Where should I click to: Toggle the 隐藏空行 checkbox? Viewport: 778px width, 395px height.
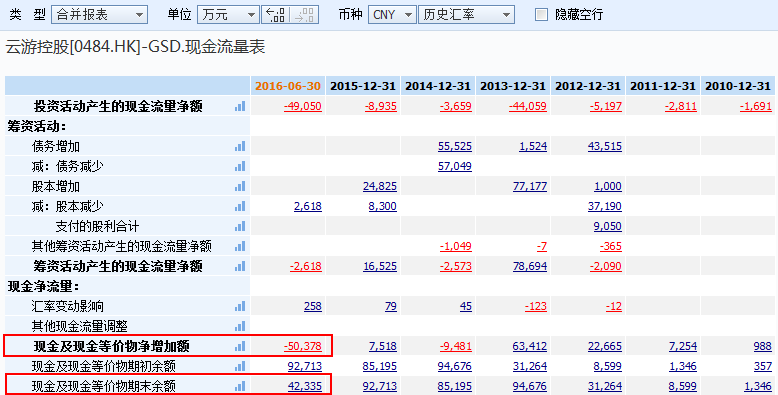point(541,14)
